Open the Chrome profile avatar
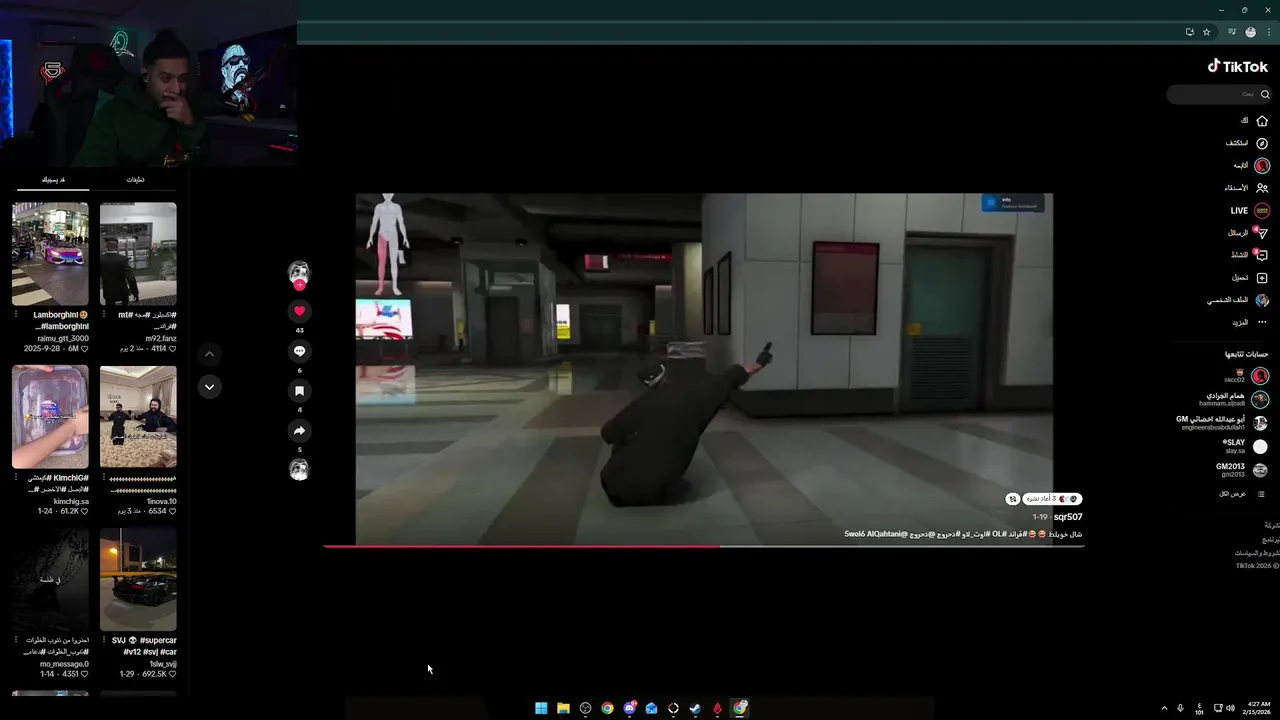 (1250, 32)
